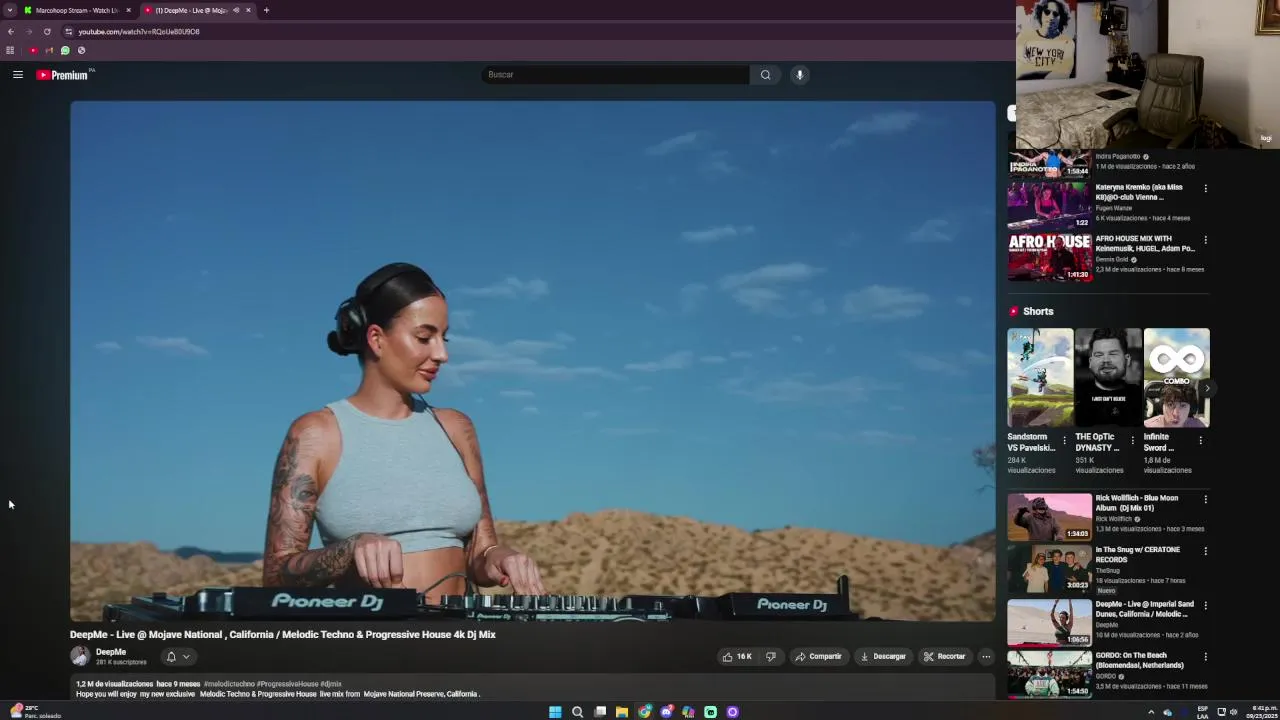This screenshot has height=720, width=1280.
Task: Open File Explorer from taskbar
Action: point(622,712)
